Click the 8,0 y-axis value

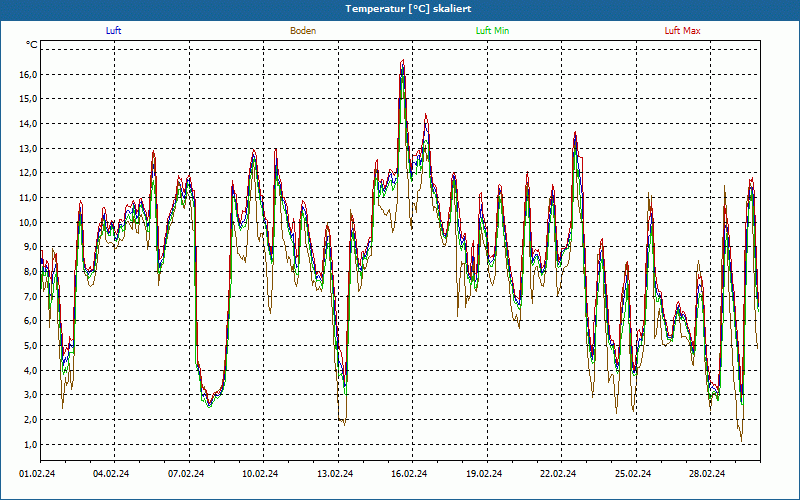coord(30,271)
